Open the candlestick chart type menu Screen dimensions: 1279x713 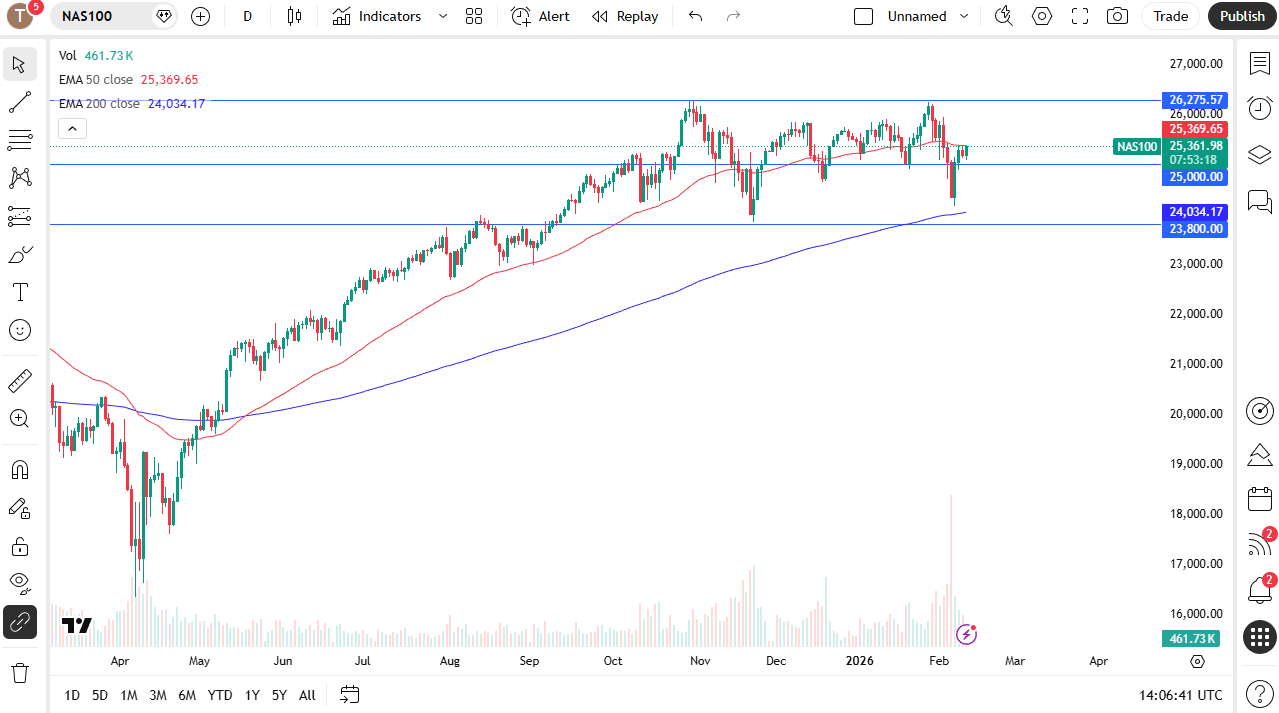(294, 16)
